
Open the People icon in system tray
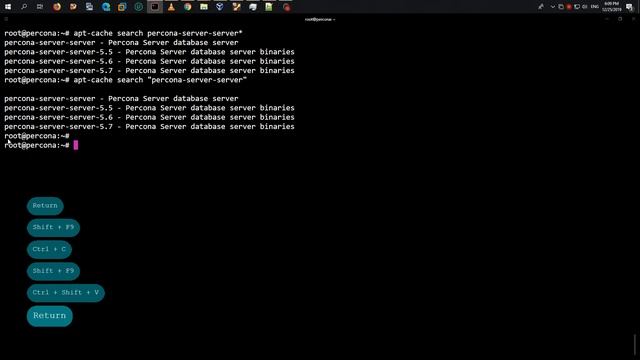pyautogui.click(x=541, y=7)
